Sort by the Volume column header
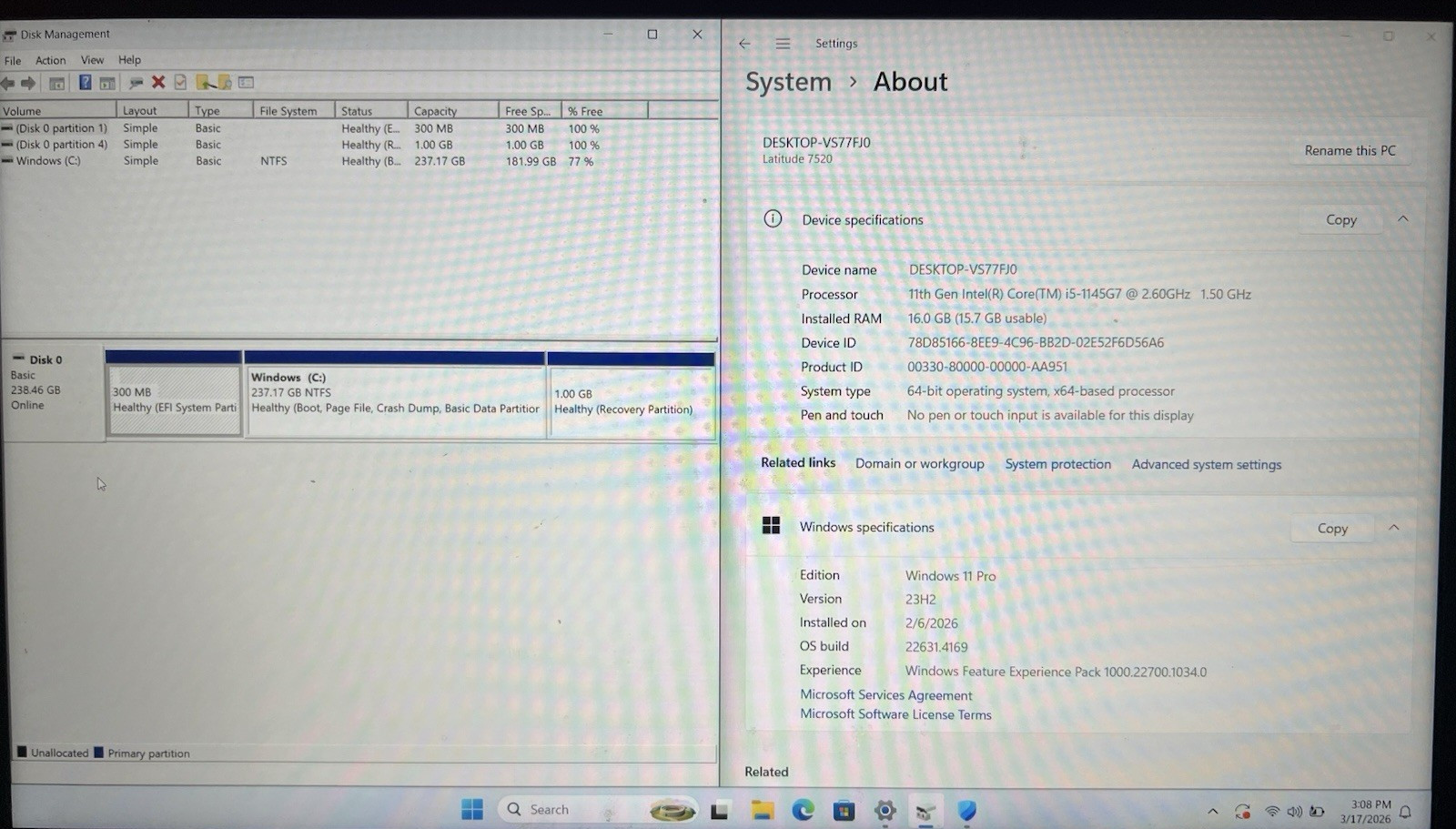 point(58,110)
